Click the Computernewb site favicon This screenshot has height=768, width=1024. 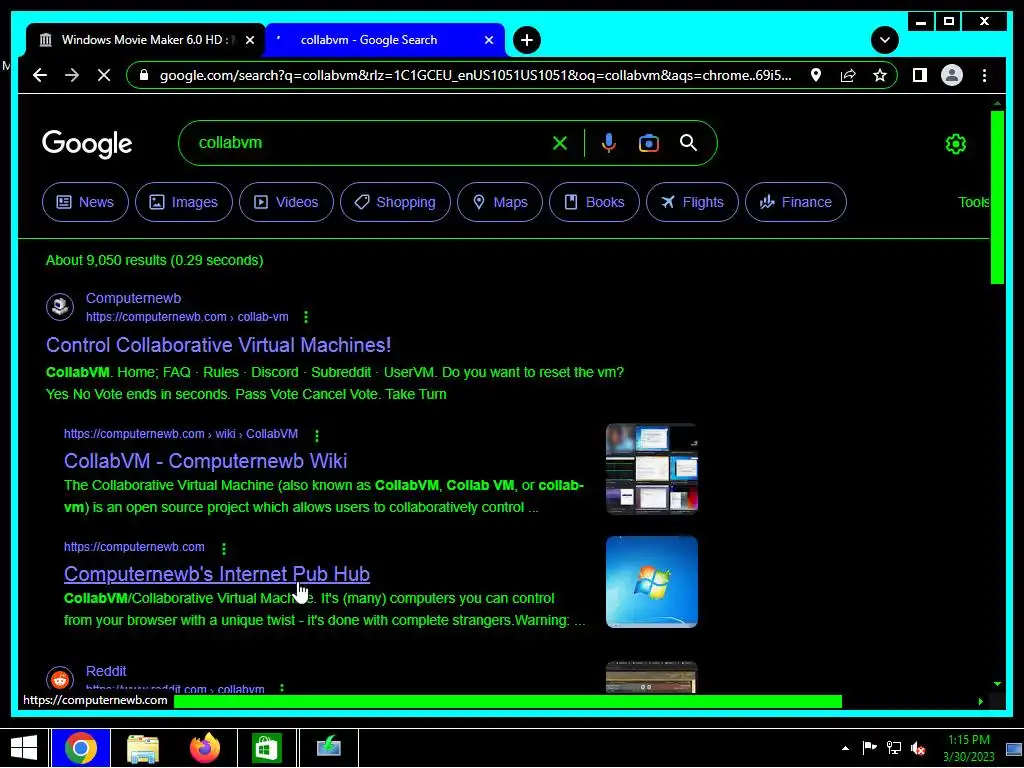[60, 306]
